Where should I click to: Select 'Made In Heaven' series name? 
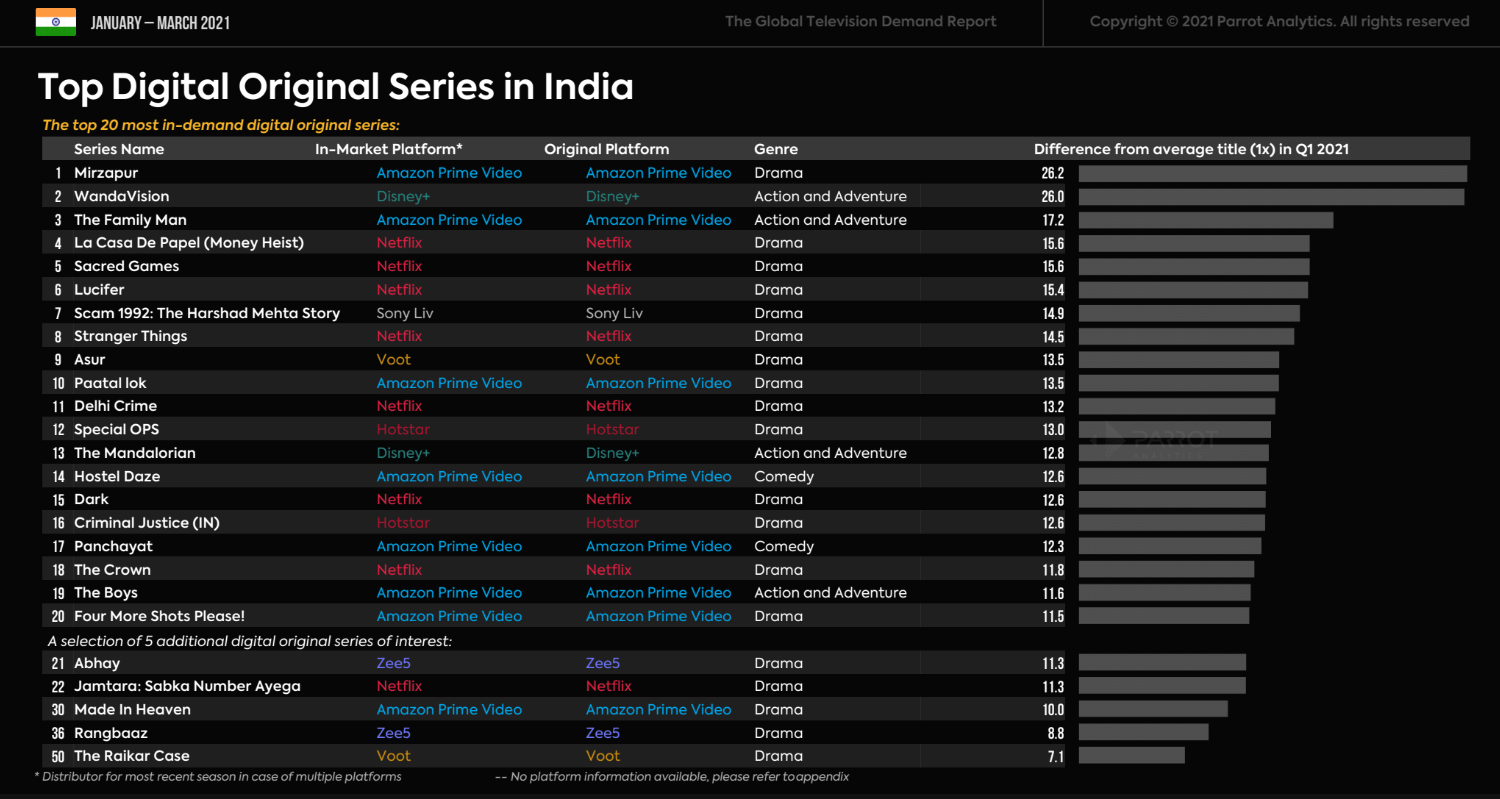(x=132, y=710)
